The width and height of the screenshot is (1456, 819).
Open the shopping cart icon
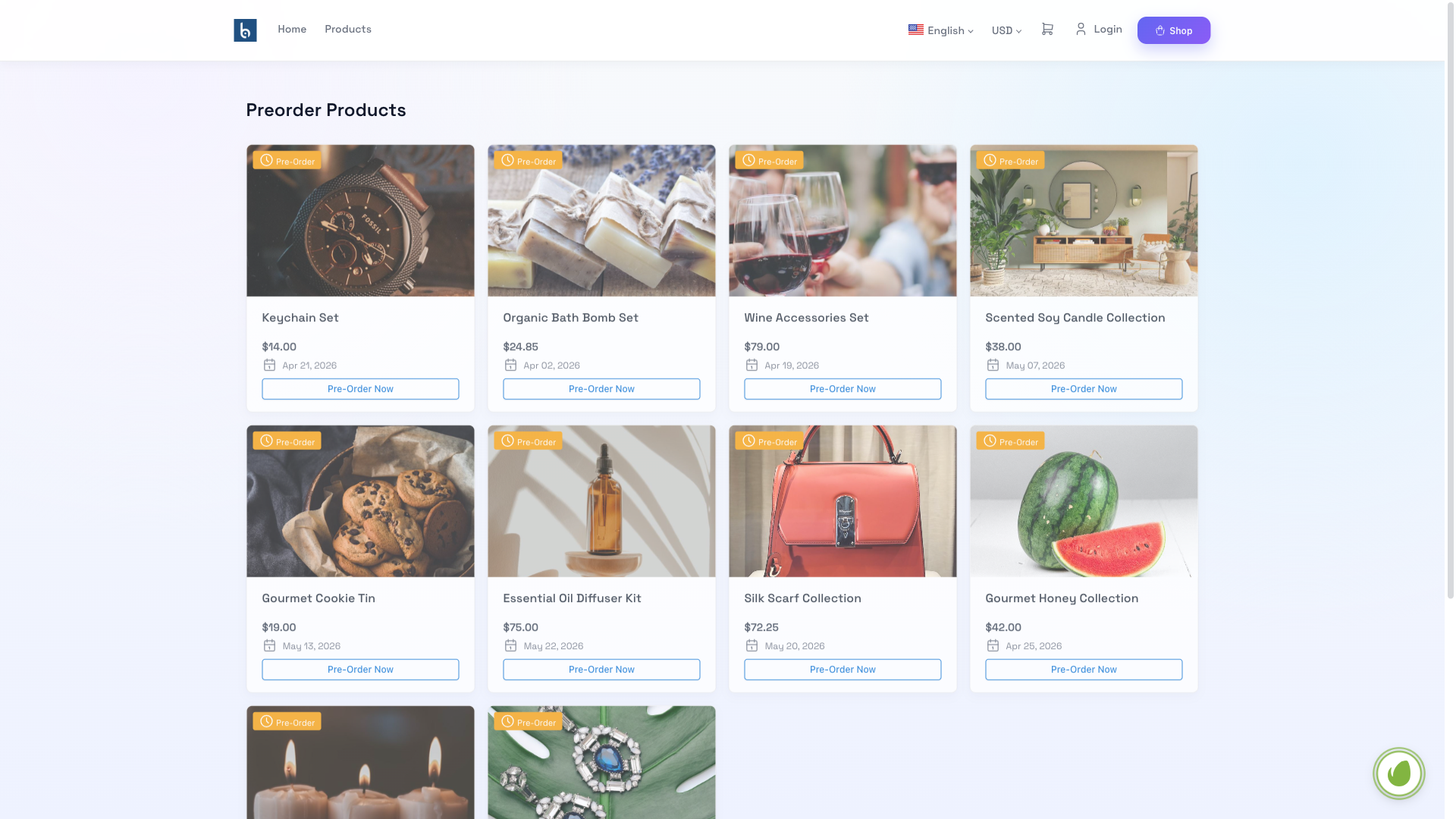point(1047,29)
